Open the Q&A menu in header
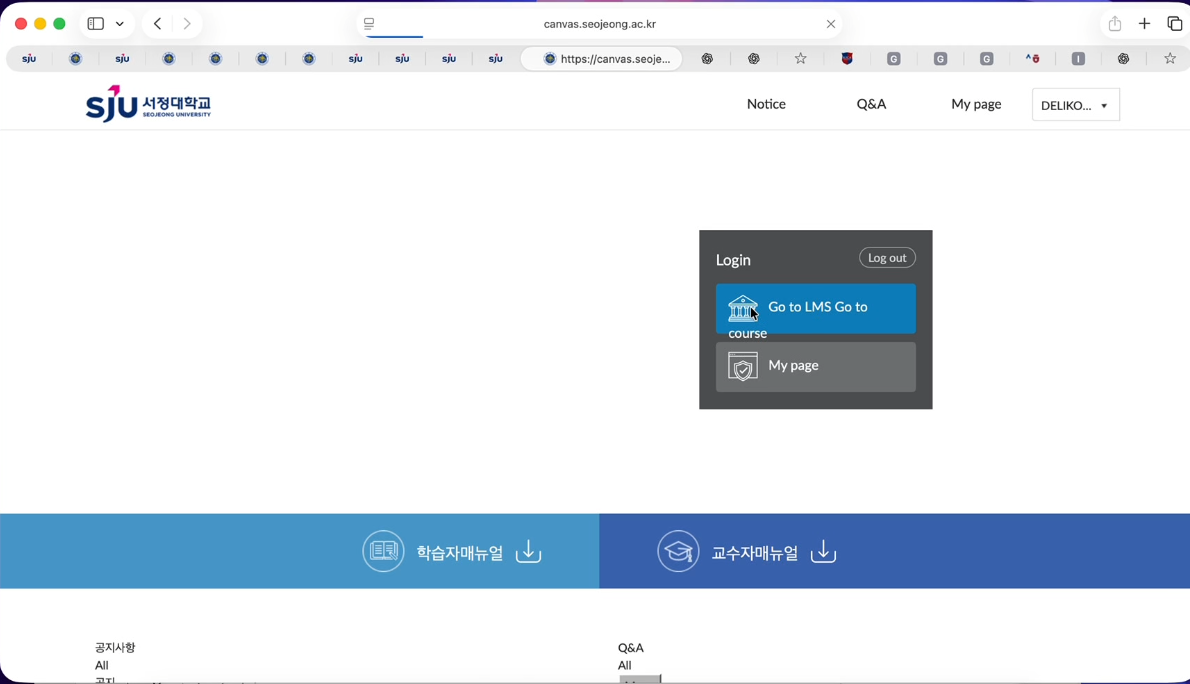Screen dimensions: 1190x684 (x=871, y=104)
